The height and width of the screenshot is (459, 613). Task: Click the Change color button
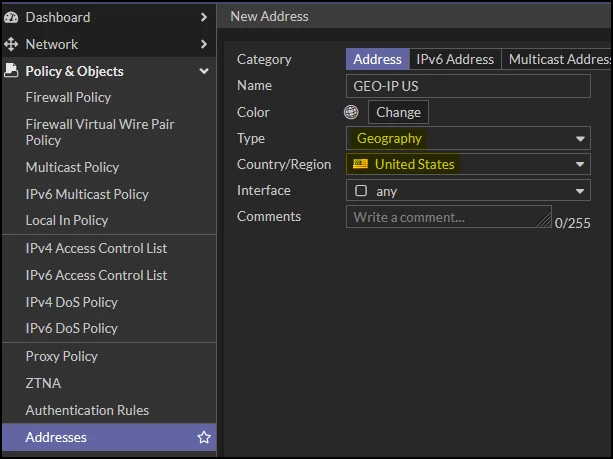pos(398,112)
